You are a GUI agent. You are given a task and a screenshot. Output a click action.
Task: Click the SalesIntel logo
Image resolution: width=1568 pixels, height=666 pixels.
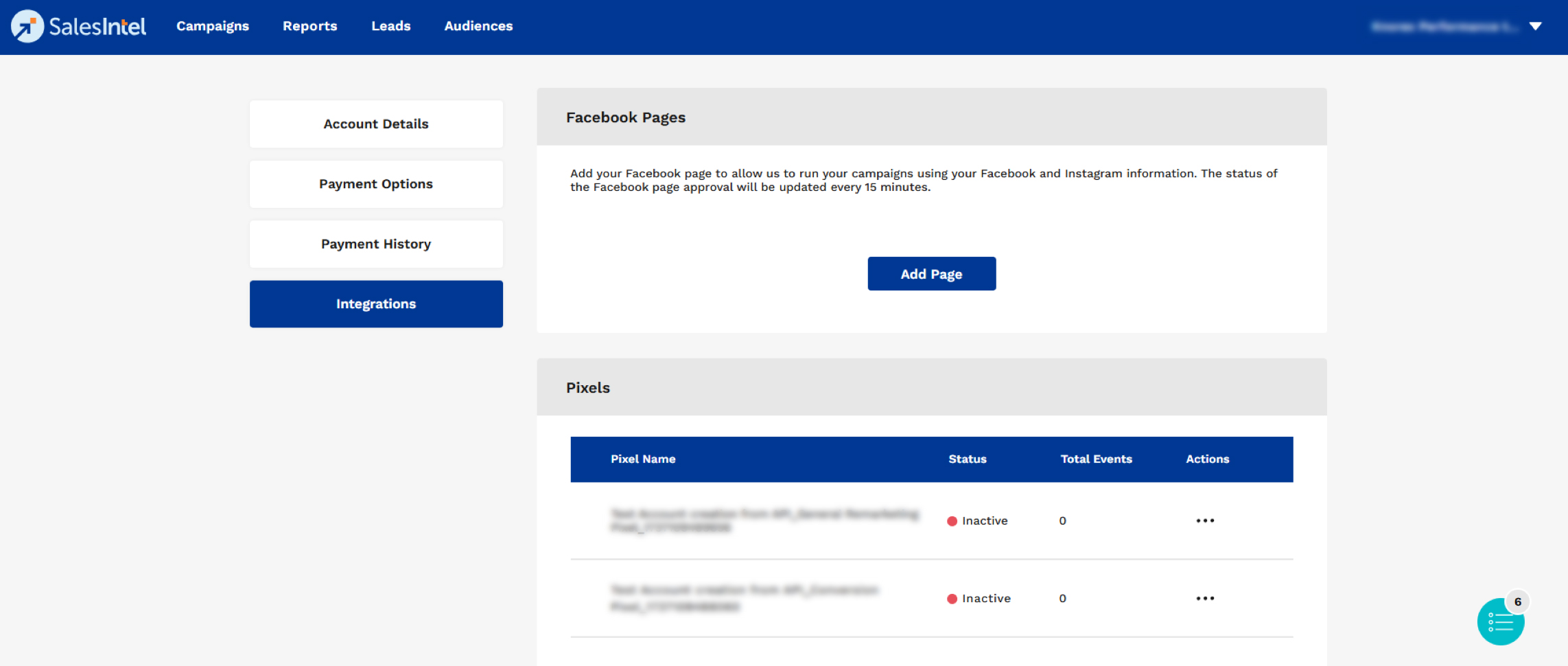(78, 26)
